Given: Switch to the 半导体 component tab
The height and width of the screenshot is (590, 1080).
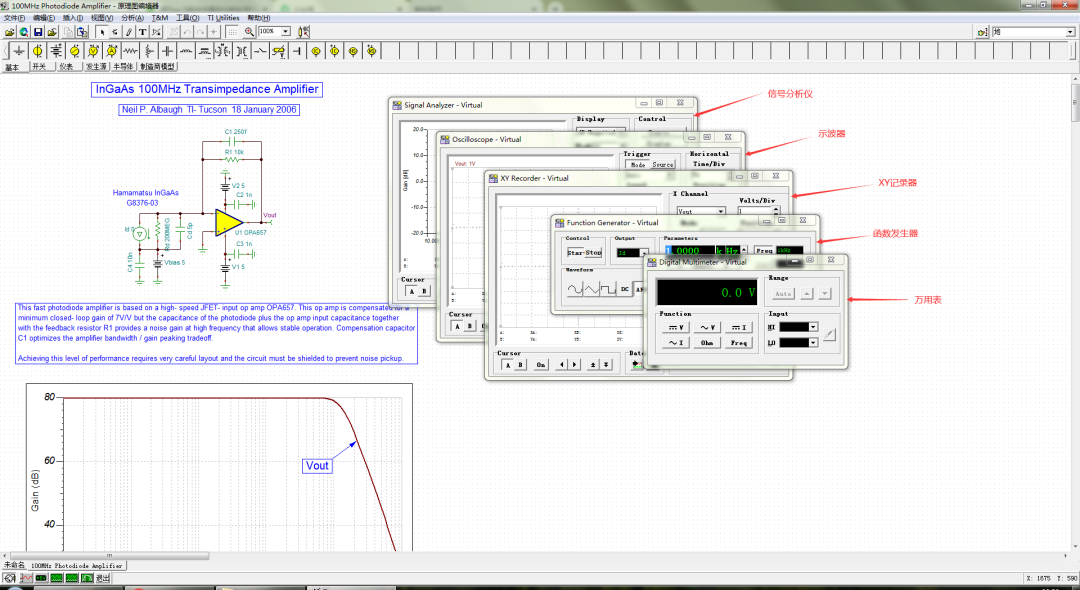Looking at the screenshot, I should (x=123, y=67).
